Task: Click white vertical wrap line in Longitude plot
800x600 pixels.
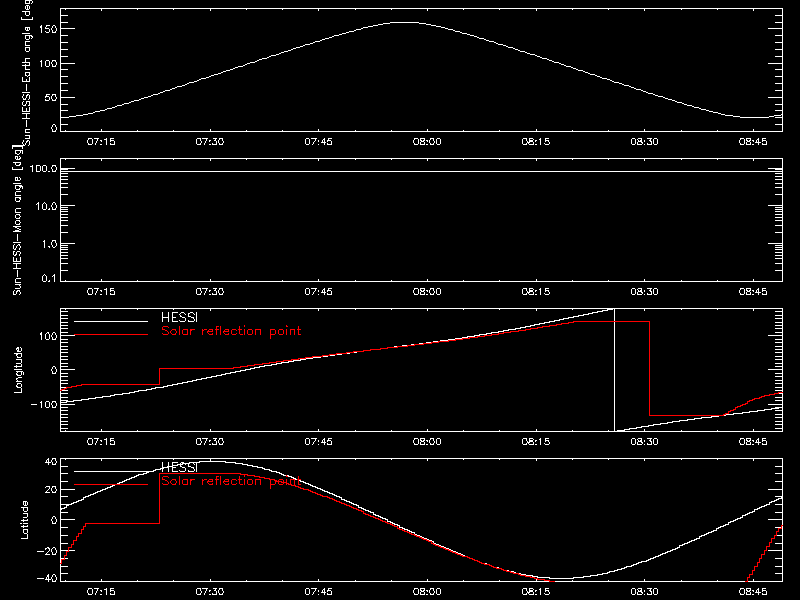Action: click(x=614, y=370)
